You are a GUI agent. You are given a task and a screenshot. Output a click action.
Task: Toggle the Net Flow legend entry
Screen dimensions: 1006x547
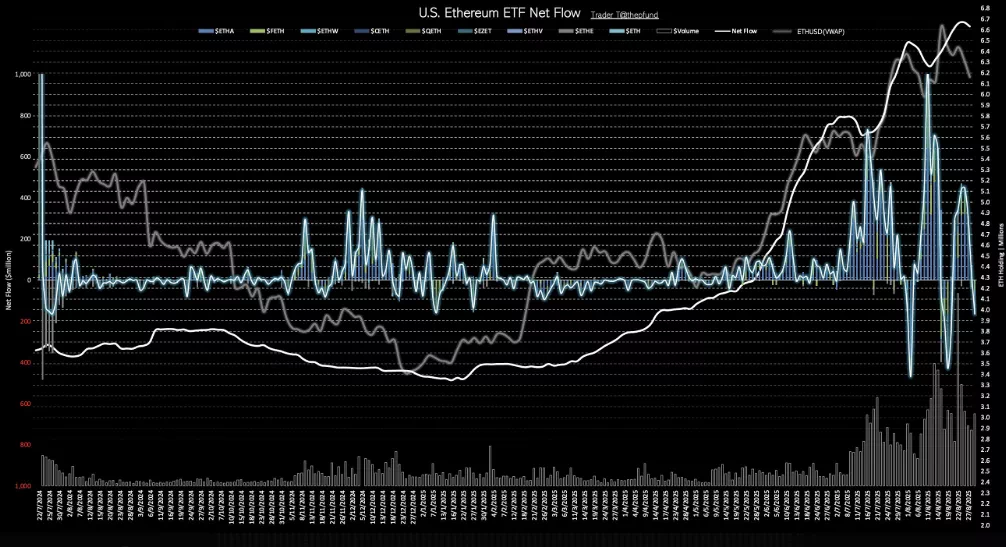click(737, 31)
